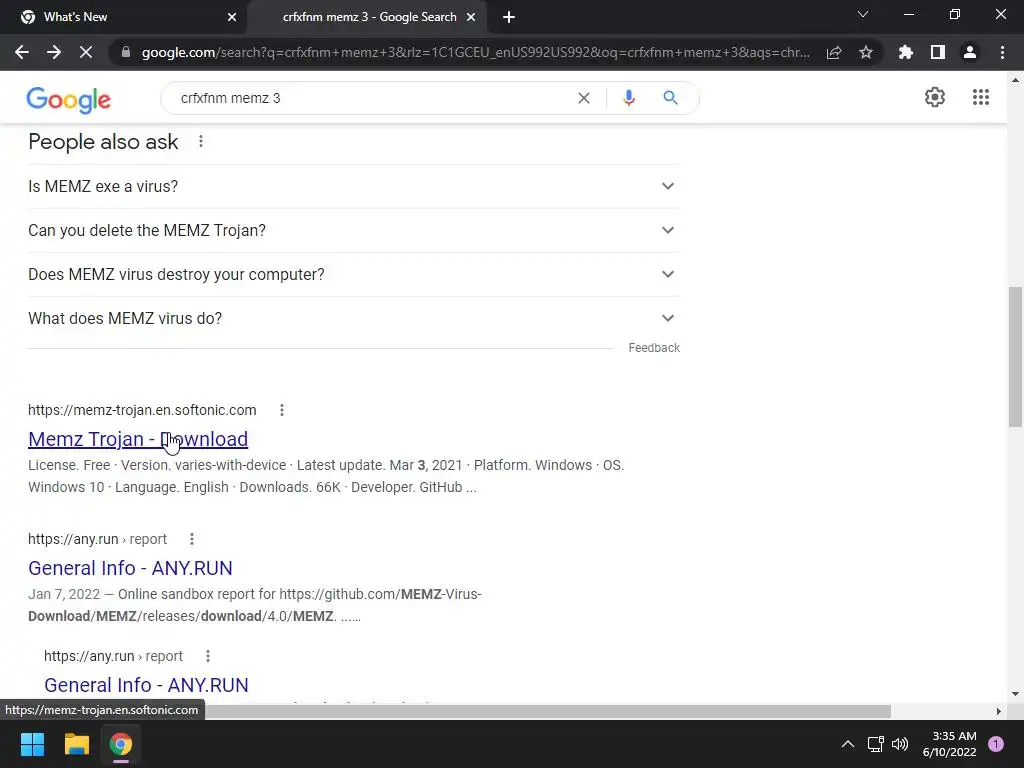Image resolution: width=1024 pixels, height=768 pixels.
Task: Clear the search box with the X
Action: point(584,98)
